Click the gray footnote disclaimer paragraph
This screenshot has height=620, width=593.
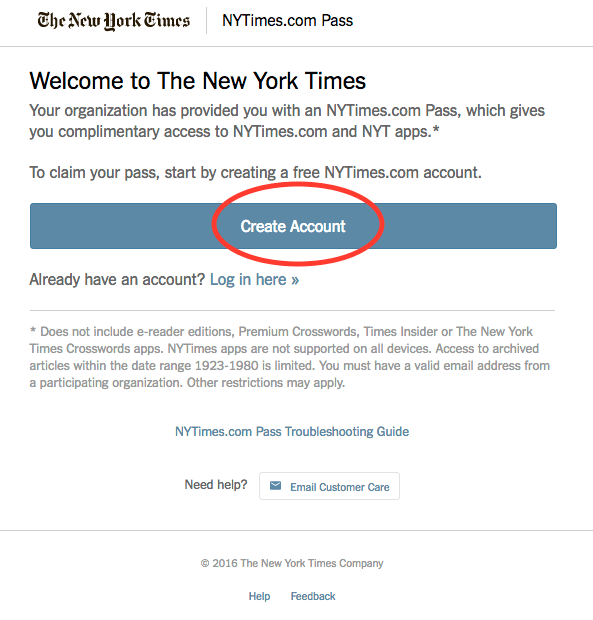pos(290,357)
